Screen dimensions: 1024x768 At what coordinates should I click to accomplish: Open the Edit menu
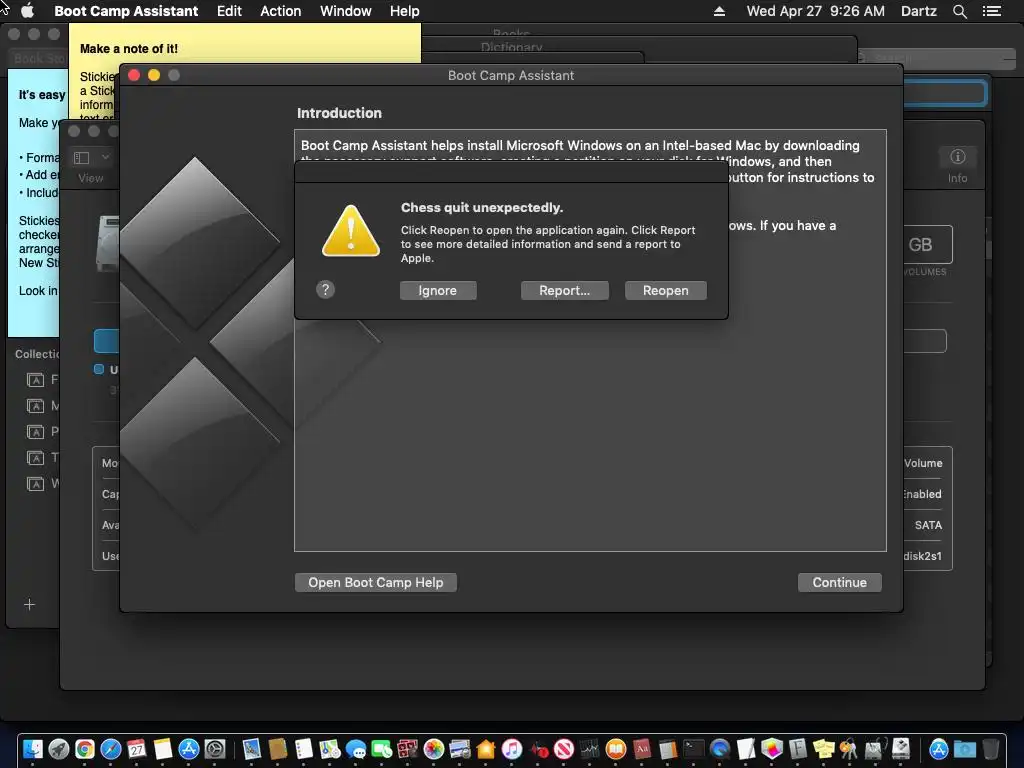tap(229, 11)
